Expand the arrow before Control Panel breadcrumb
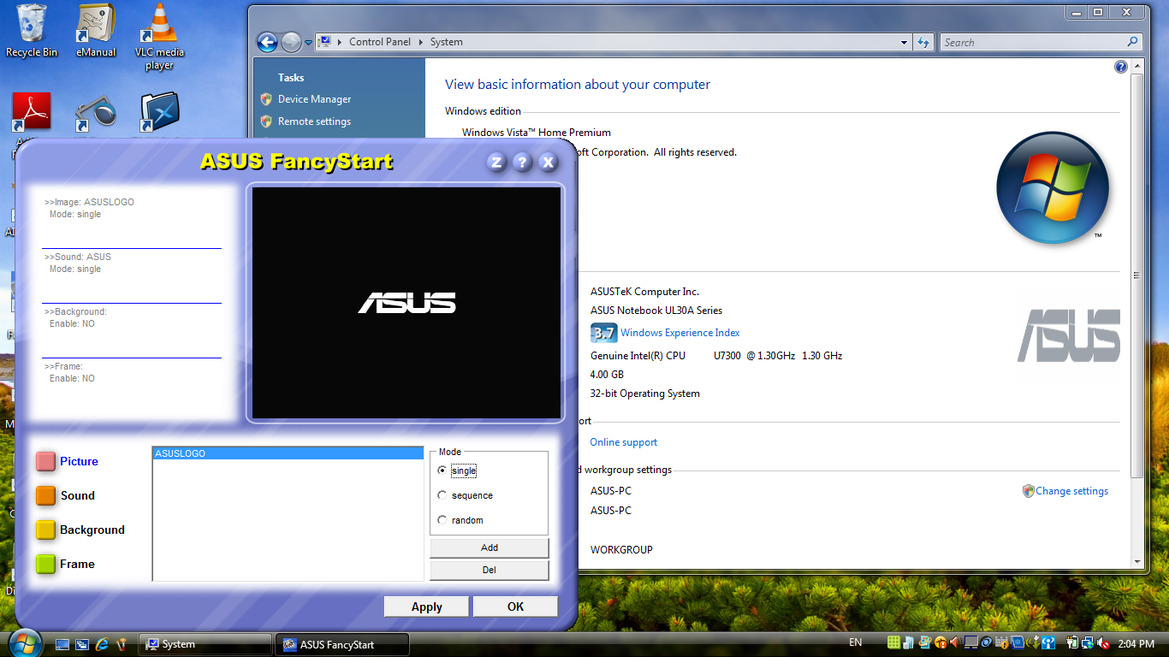Viewport: 1169px width, 657px height. pyautogui.click(x=339, y=43)
